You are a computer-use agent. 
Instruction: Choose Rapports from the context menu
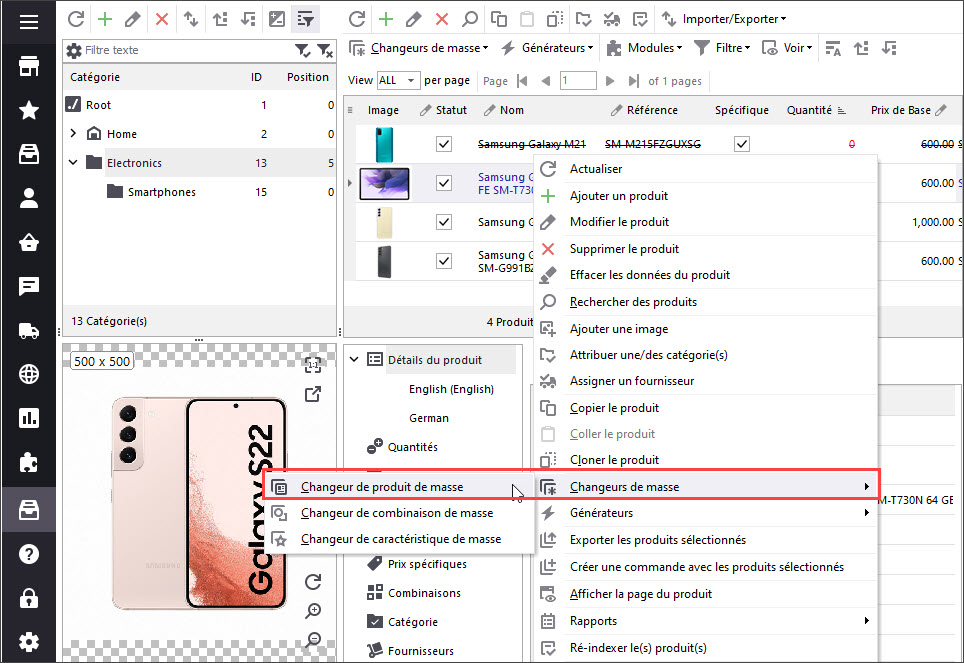(x=706, y=621)
